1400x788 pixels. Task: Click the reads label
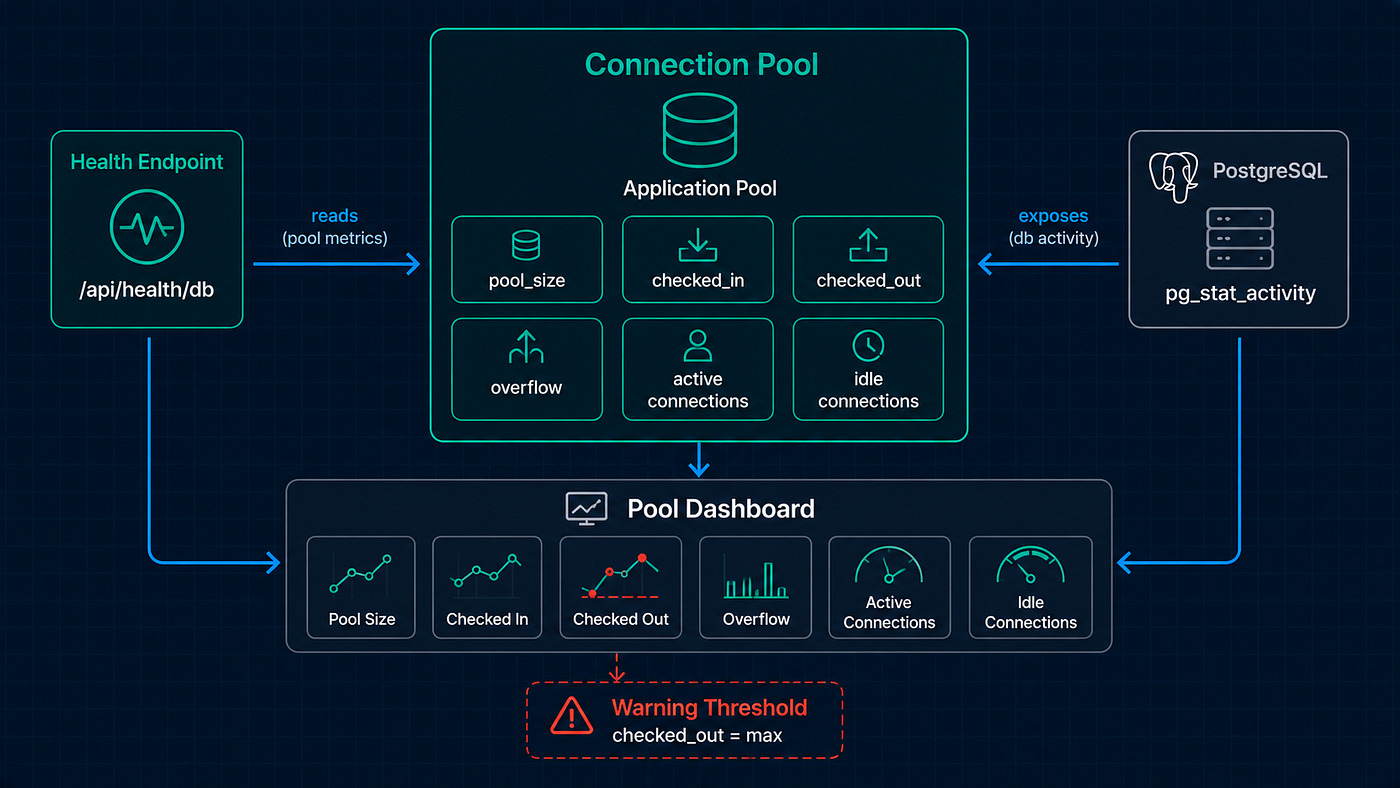334,216
